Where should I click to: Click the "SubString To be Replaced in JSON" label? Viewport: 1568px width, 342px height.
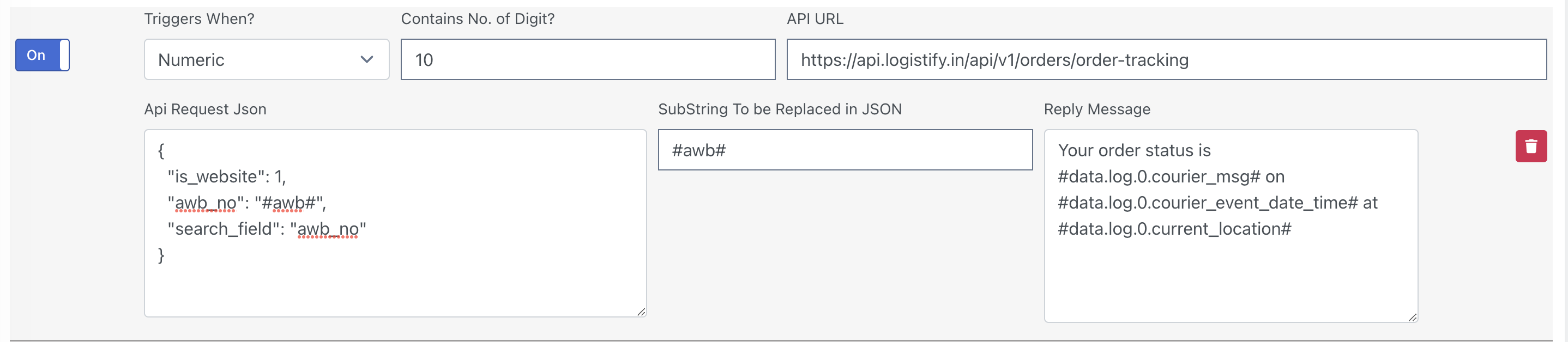(780, 109)
